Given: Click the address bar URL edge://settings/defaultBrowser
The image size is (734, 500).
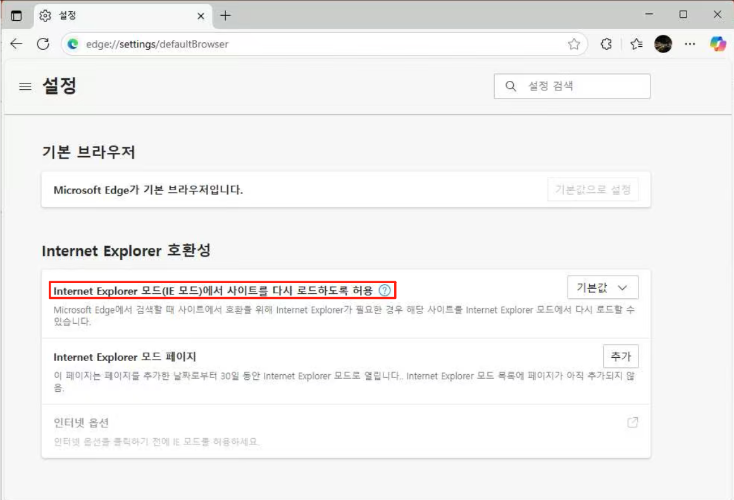Looking at the screenshot, I should 157,44.
